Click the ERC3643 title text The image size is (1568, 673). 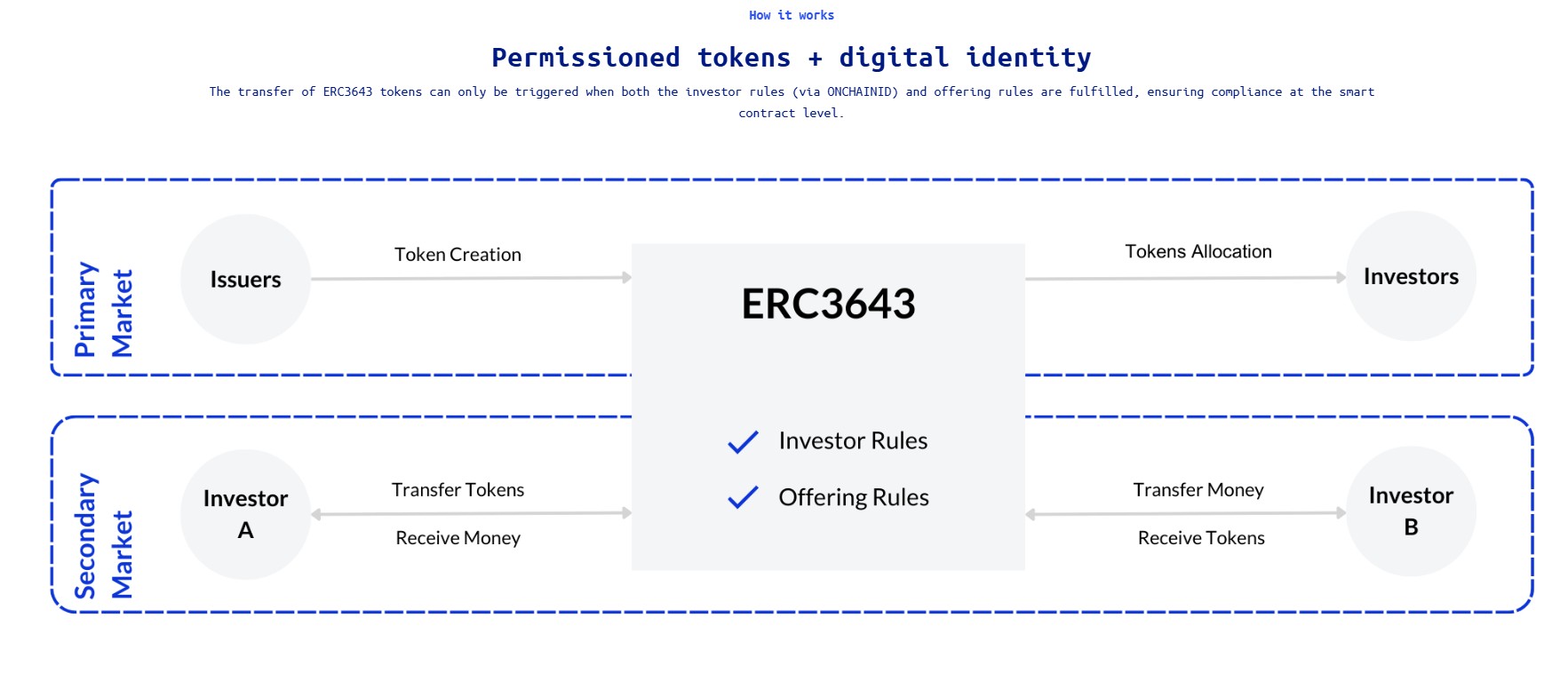[828, 304]
